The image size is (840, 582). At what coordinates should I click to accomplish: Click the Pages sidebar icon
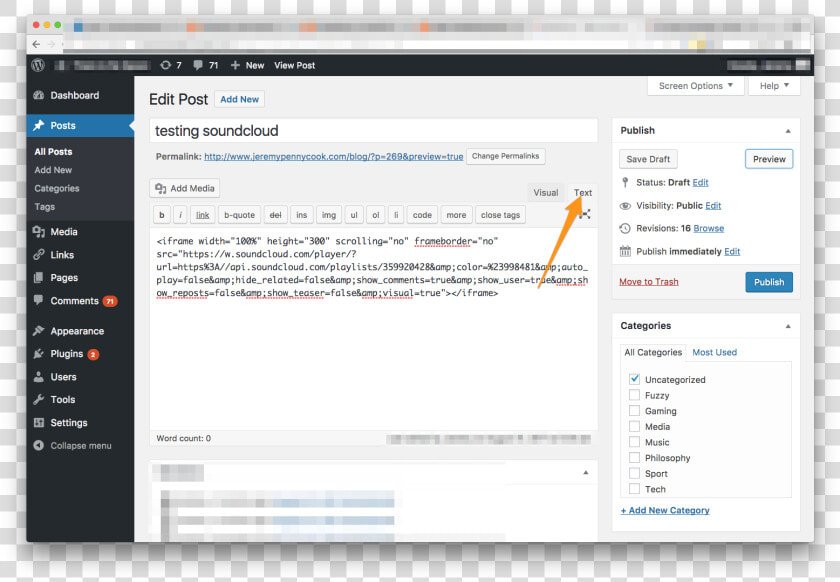39,278
